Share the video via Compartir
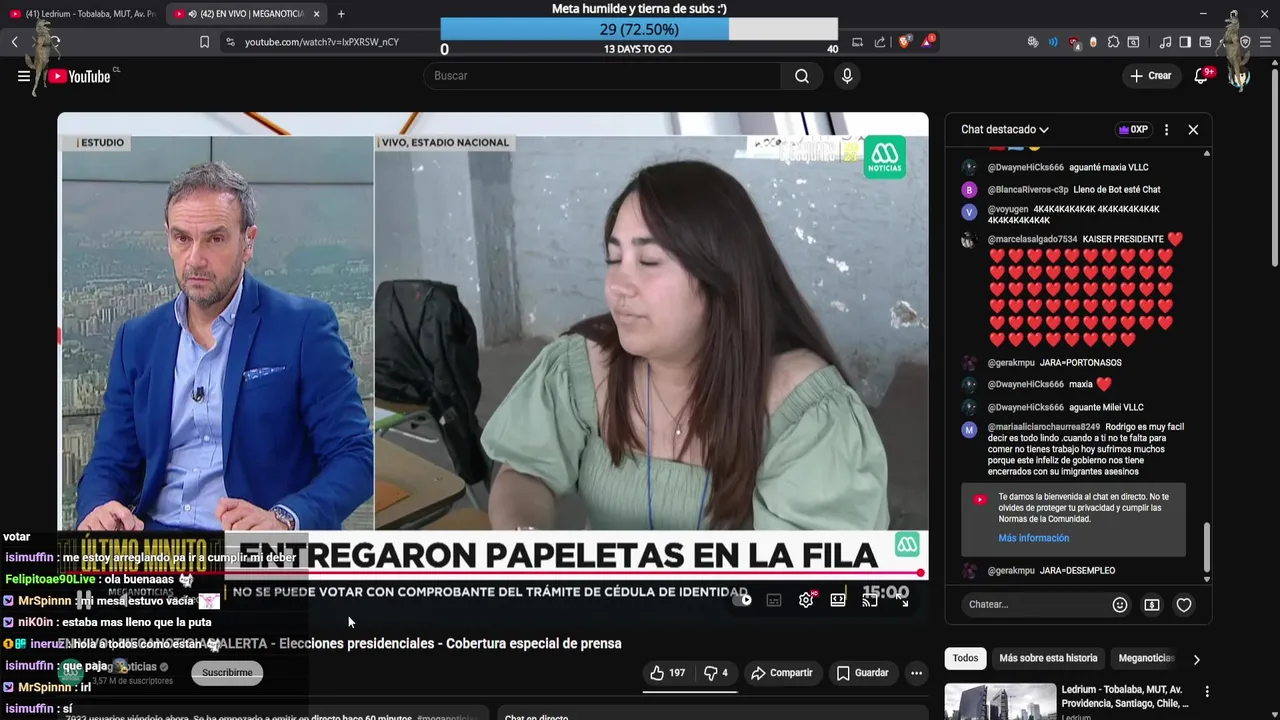The height and width of the screenshot is (720, 1280). pos(782,673)
